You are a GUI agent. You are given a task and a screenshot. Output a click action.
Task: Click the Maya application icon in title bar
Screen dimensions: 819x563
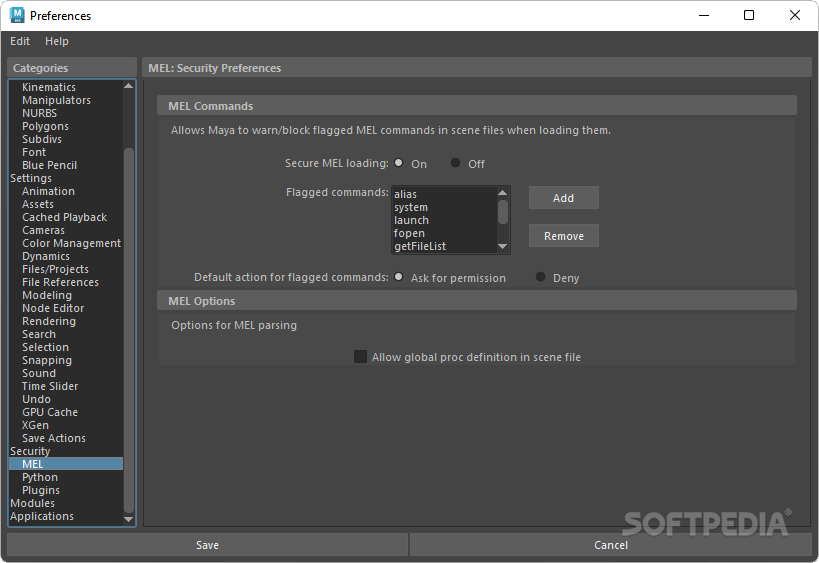(x=17, y=15)
